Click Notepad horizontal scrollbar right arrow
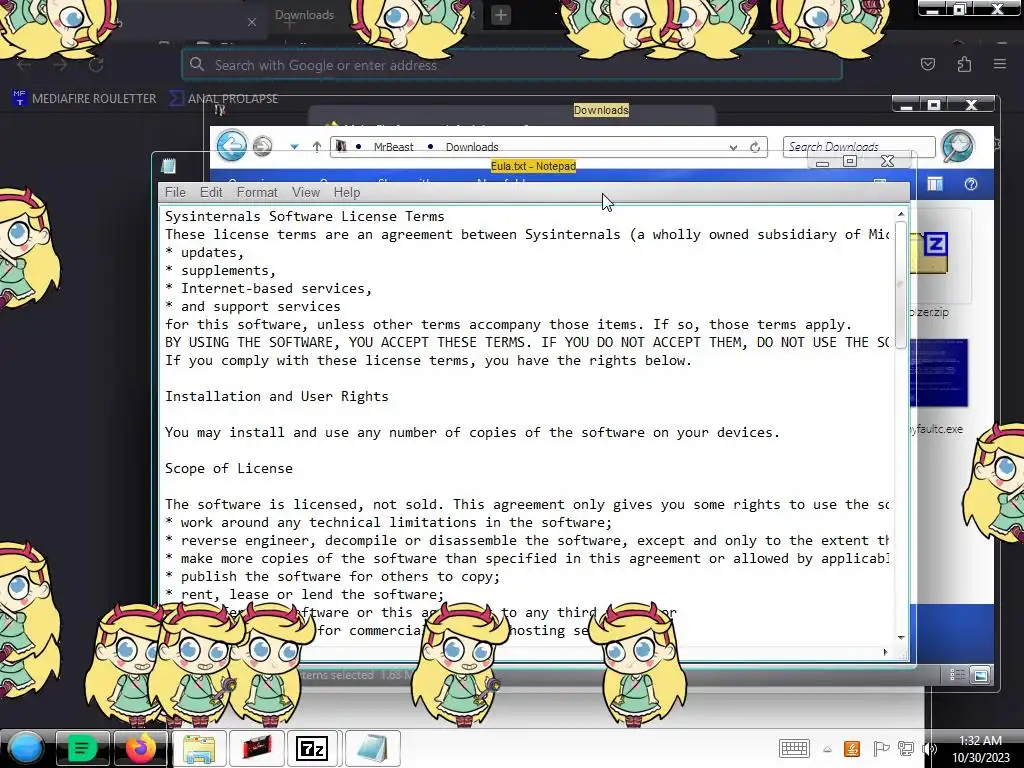This screenshot has height=768, width=1024. click(x=886, y=652)
